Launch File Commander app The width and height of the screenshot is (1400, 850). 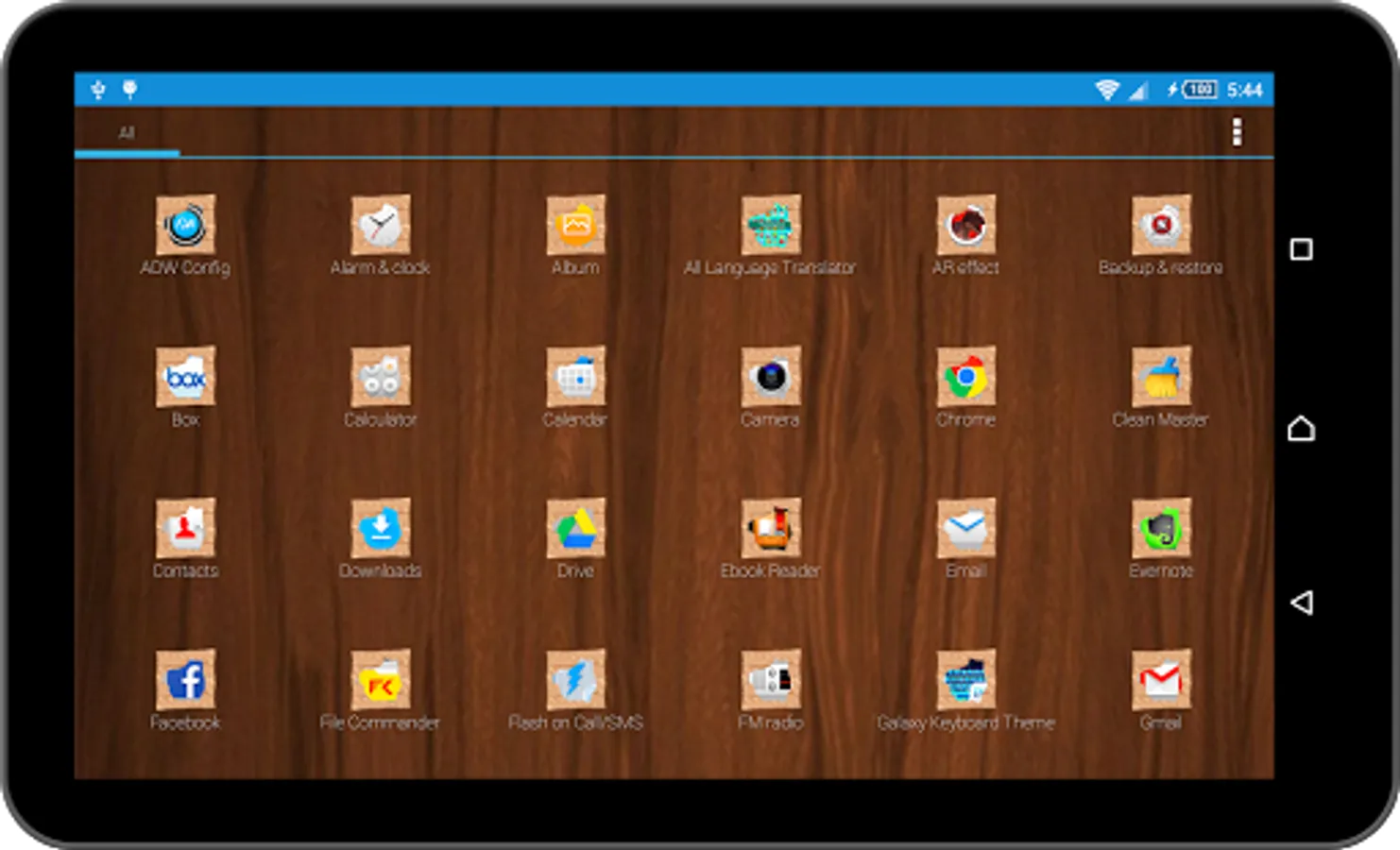point(381,679)
